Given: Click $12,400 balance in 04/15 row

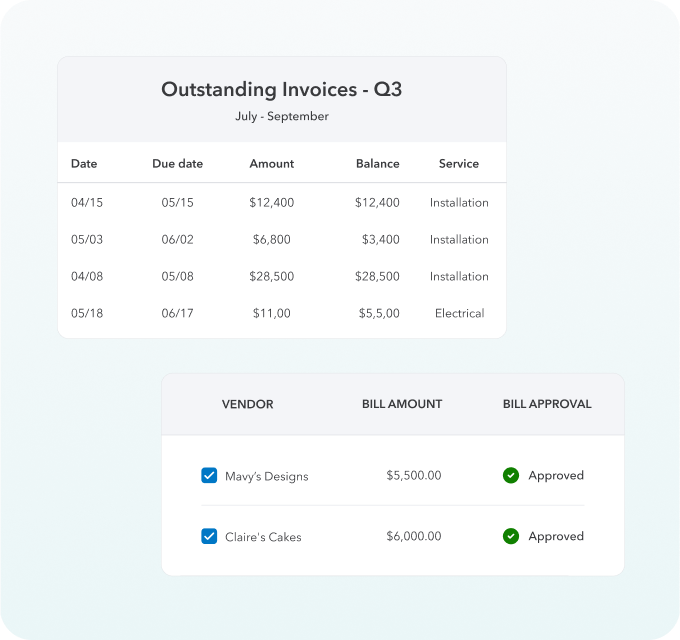Looking at the screenshot, I should point(377,202).
